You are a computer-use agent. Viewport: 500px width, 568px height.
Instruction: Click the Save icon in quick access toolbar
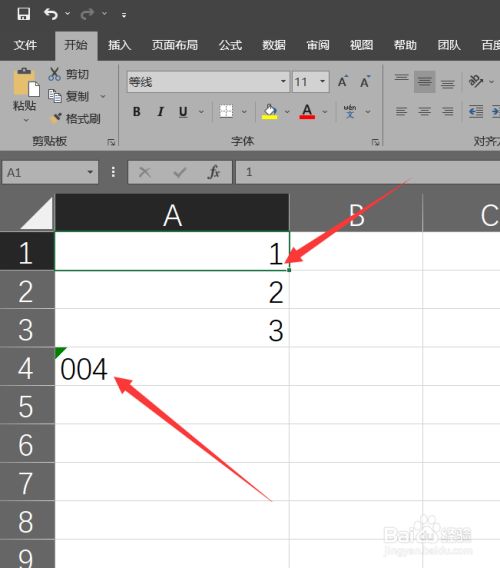pyautogui.click(x=24, y=14)
